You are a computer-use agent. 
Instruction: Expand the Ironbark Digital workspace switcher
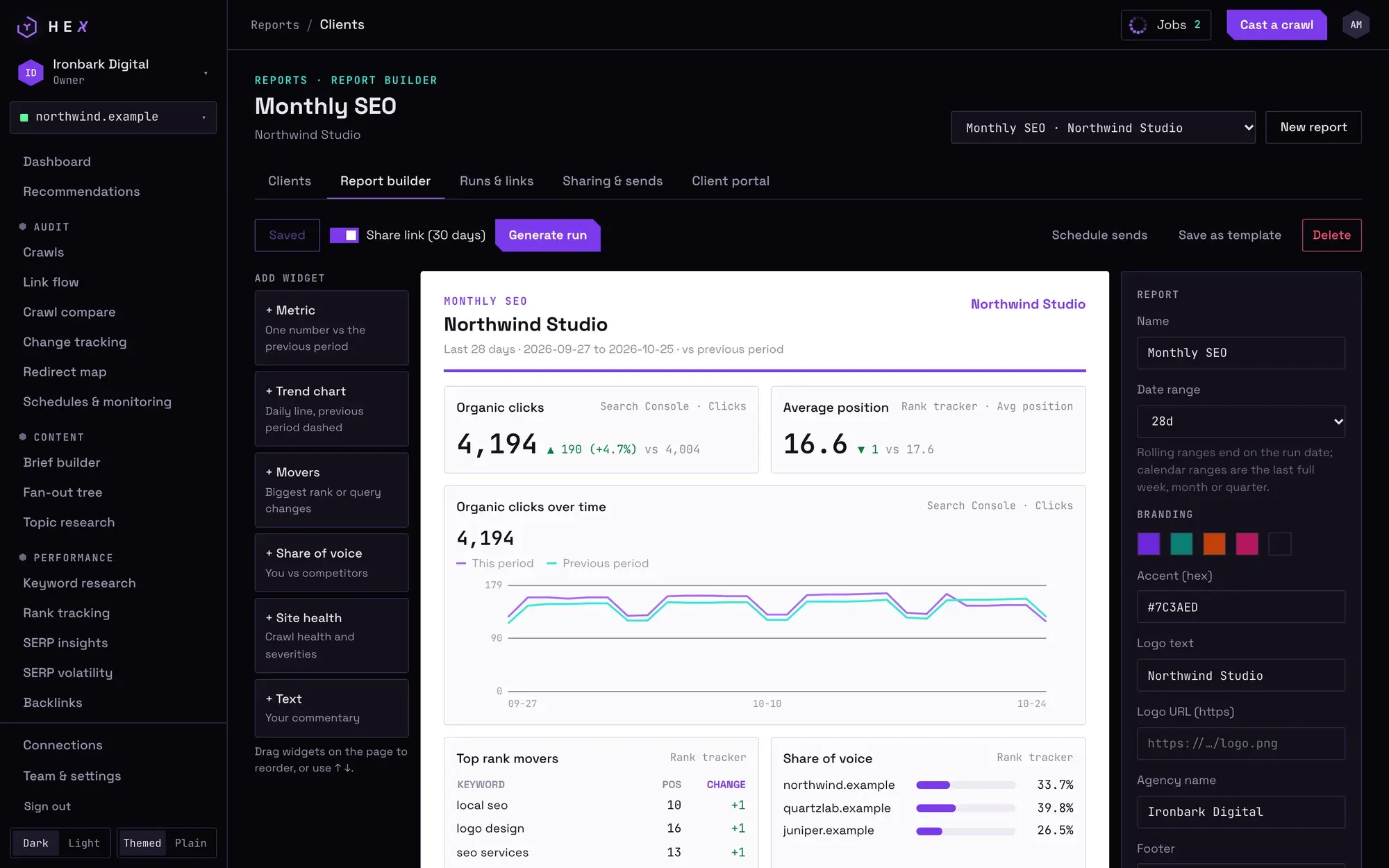click(113, 72)
